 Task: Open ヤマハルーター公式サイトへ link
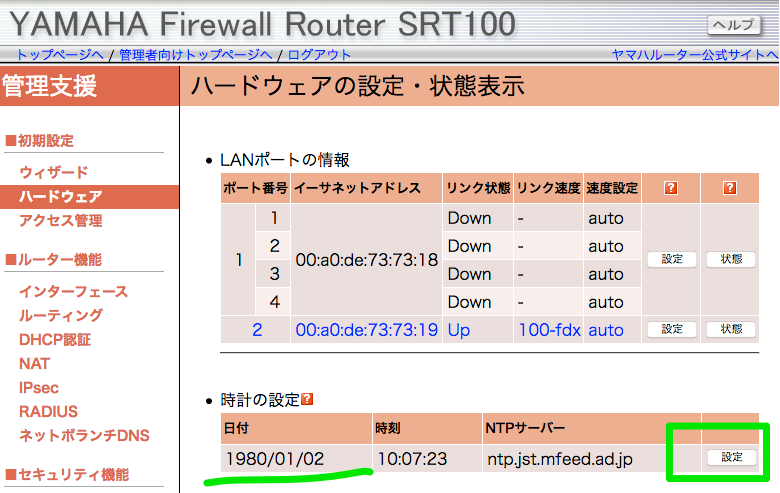[x=695, y=55]
